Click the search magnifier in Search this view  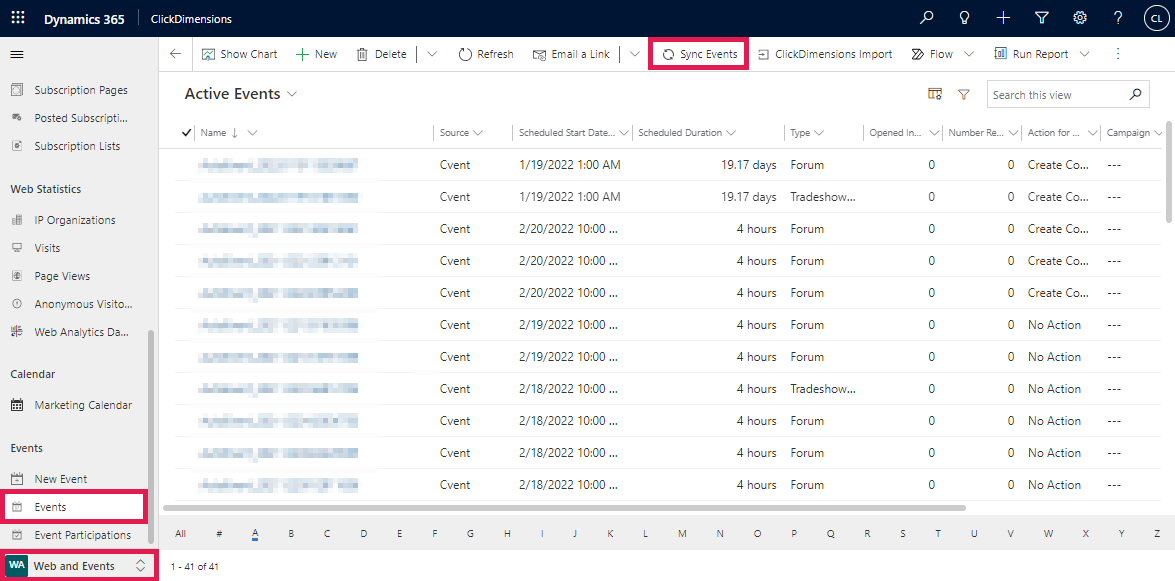click(1136, 94)
